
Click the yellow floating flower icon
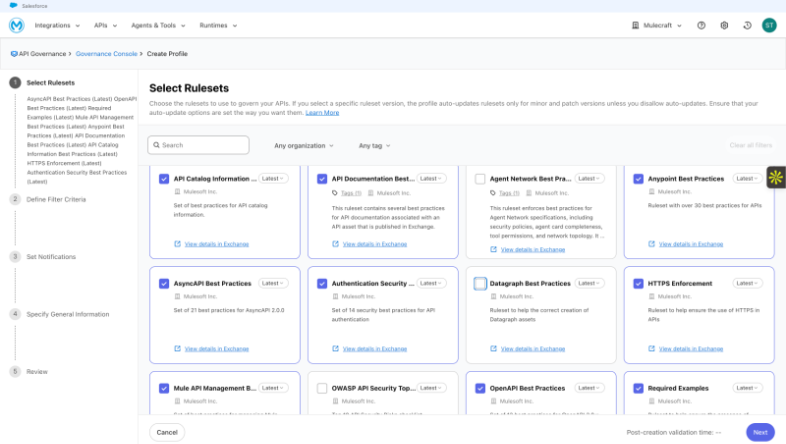click(776, 178)
